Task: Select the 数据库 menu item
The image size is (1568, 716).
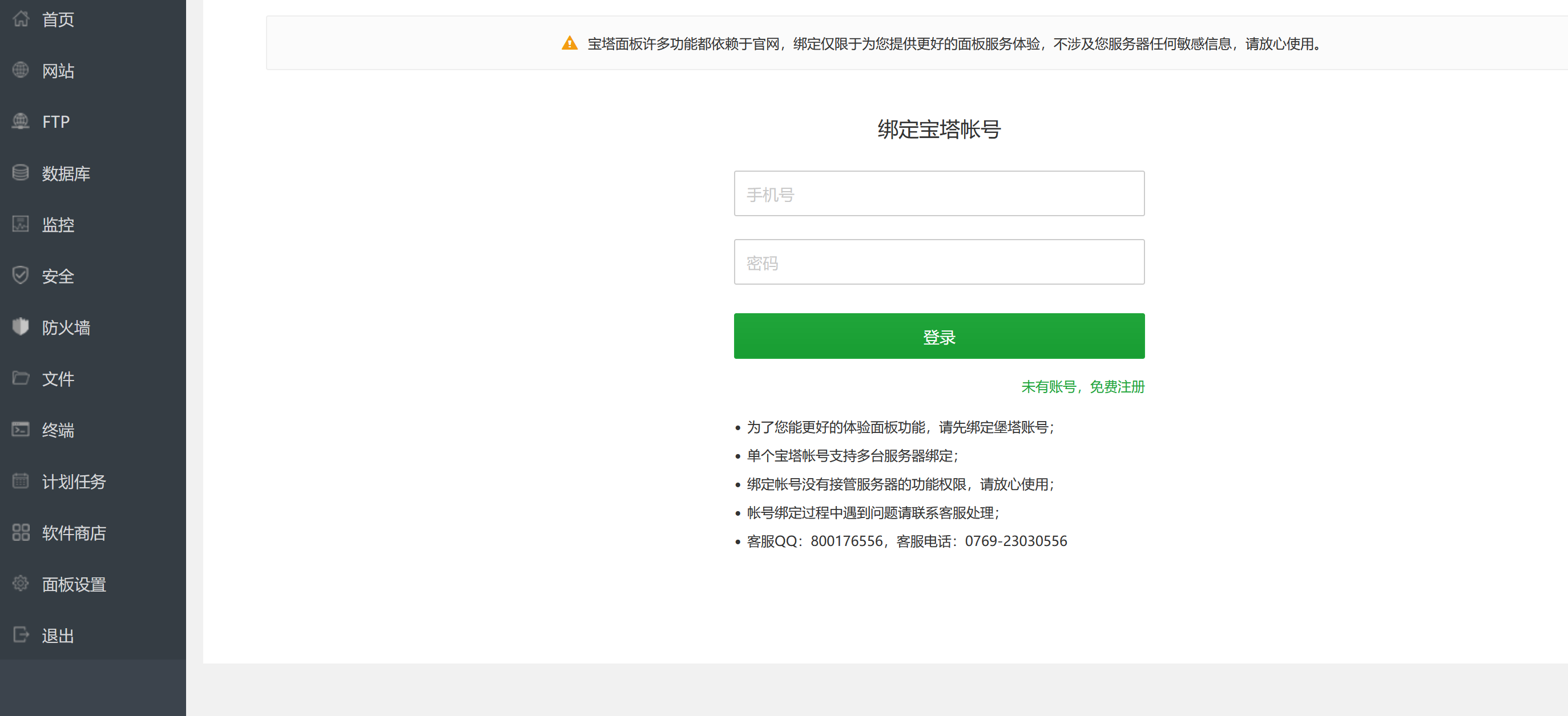Action: click(66, 173)
